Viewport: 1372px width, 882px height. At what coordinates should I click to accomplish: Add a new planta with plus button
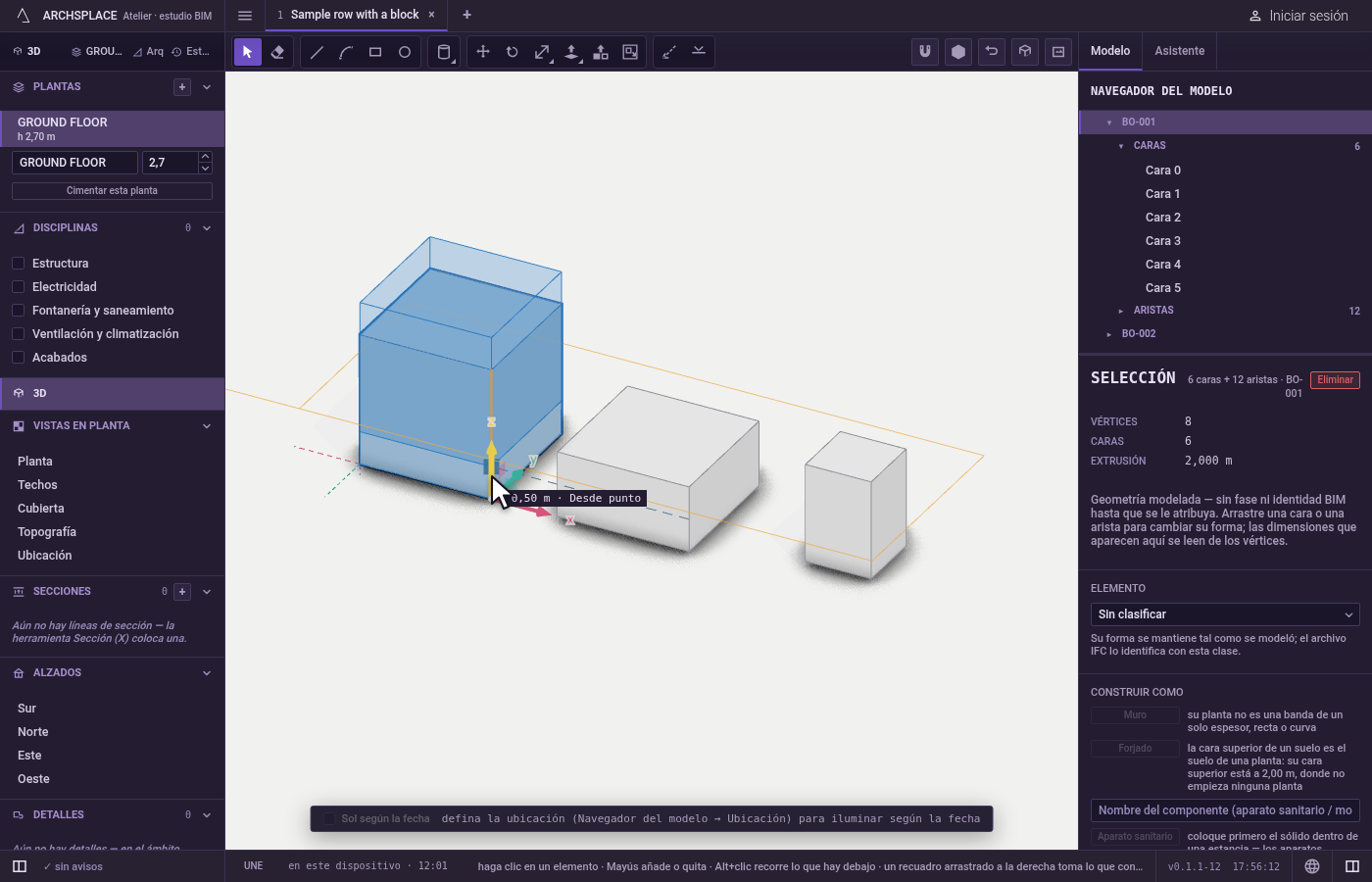tap(182, 87)
